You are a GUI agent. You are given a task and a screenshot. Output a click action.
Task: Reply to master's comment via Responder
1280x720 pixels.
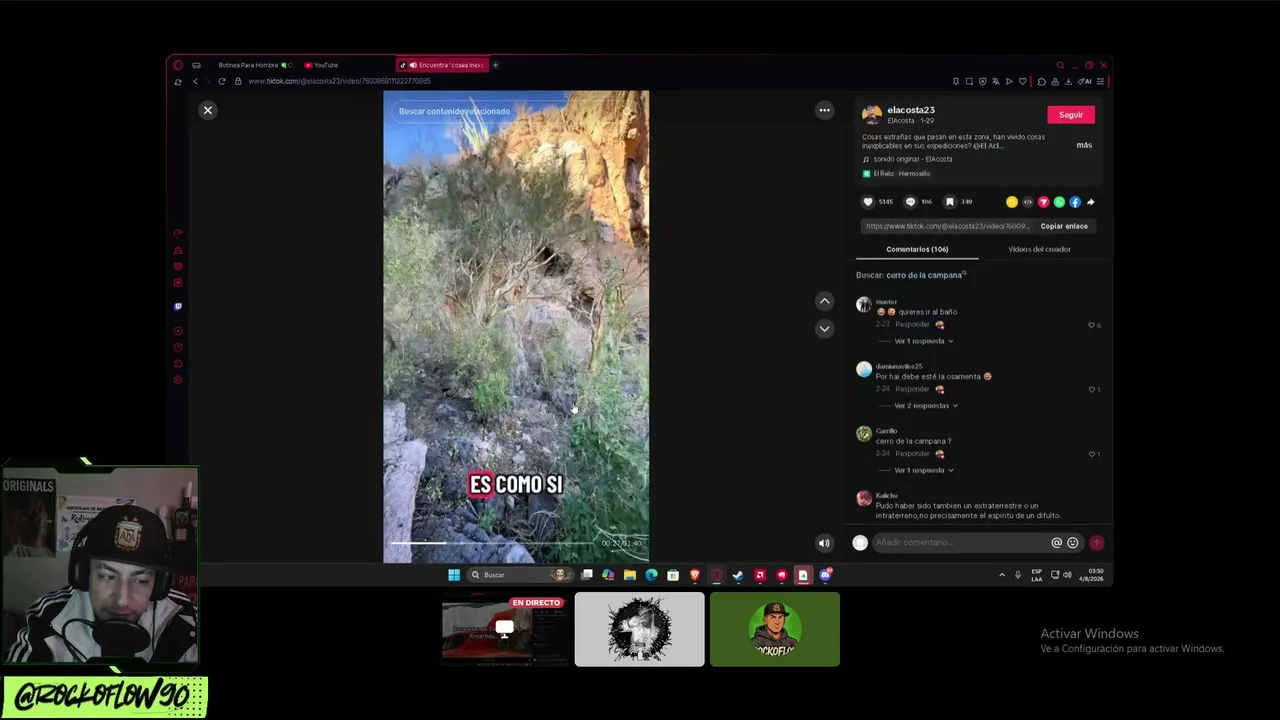point(913,325)
